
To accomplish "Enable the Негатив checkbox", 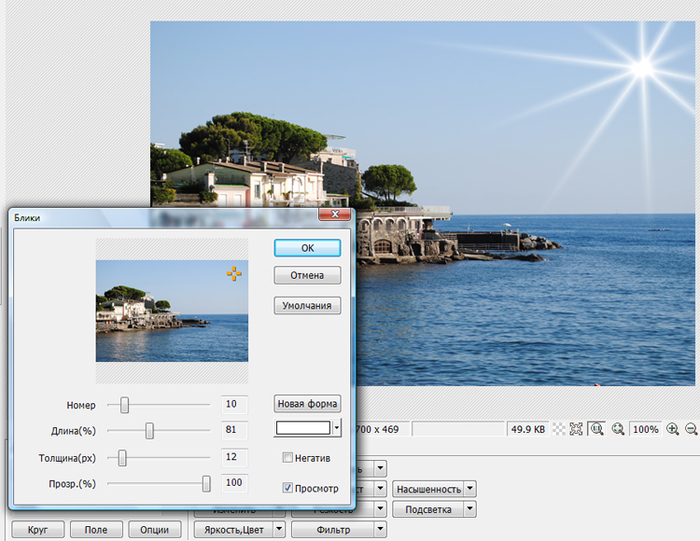I will [x=288, y=458].
